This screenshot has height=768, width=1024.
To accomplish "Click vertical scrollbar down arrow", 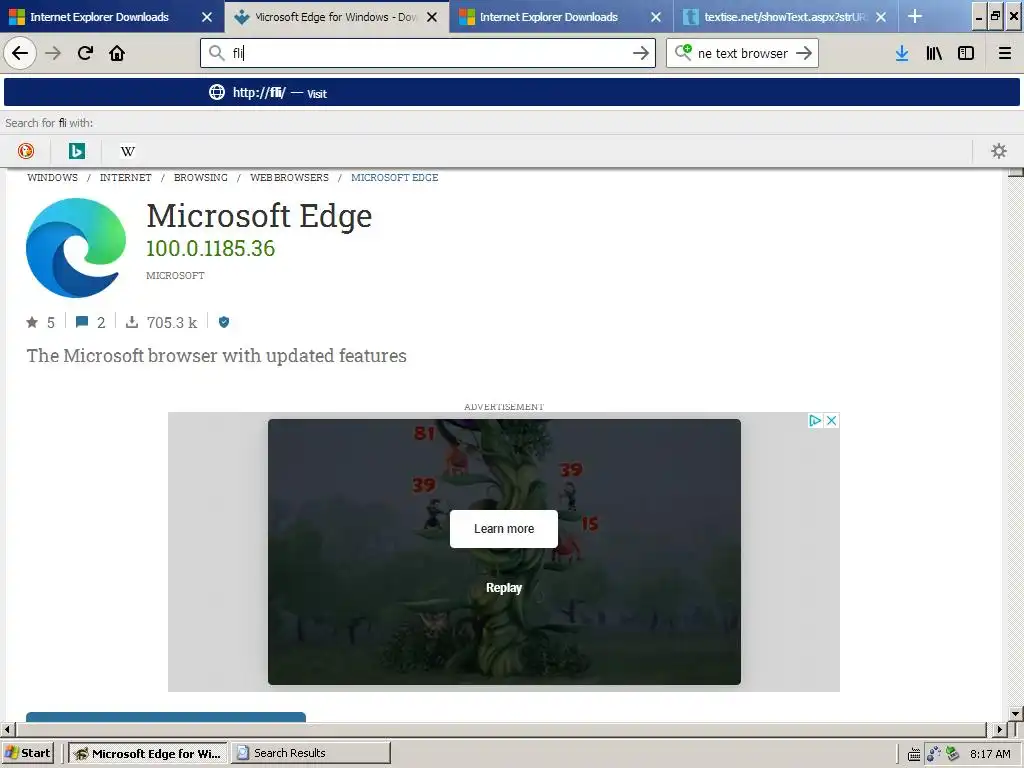I will (x=1015, y=714).
